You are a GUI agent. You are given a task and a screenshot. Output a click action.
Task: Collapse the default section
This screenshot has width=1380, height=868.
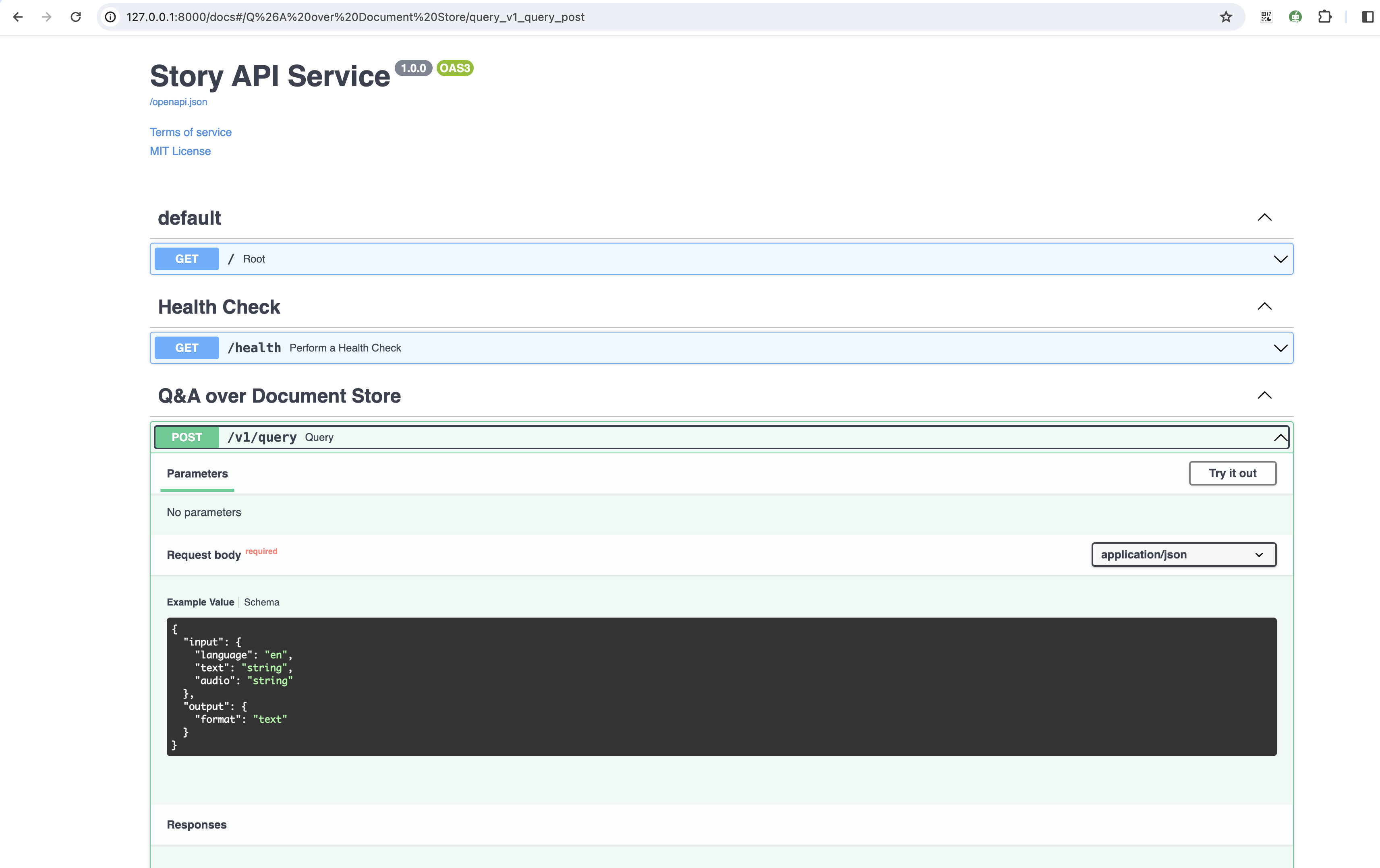pos(1264,218)
